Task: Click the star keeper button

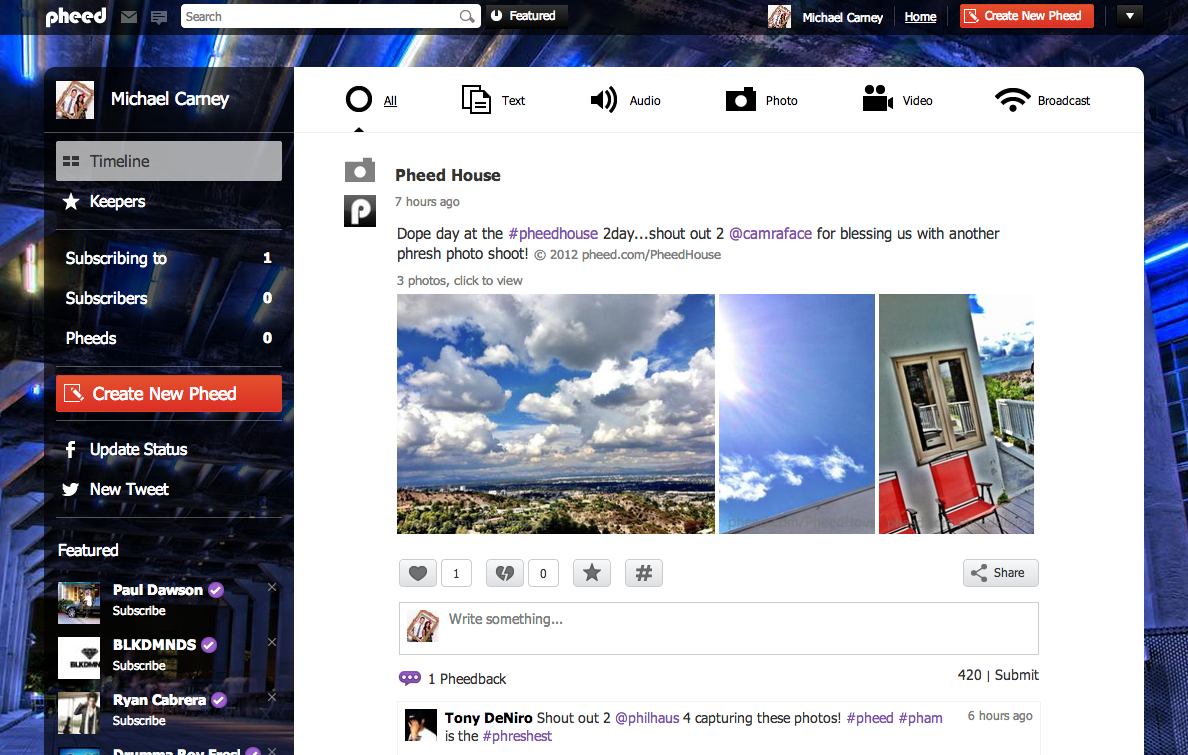Action: [592, 573]
